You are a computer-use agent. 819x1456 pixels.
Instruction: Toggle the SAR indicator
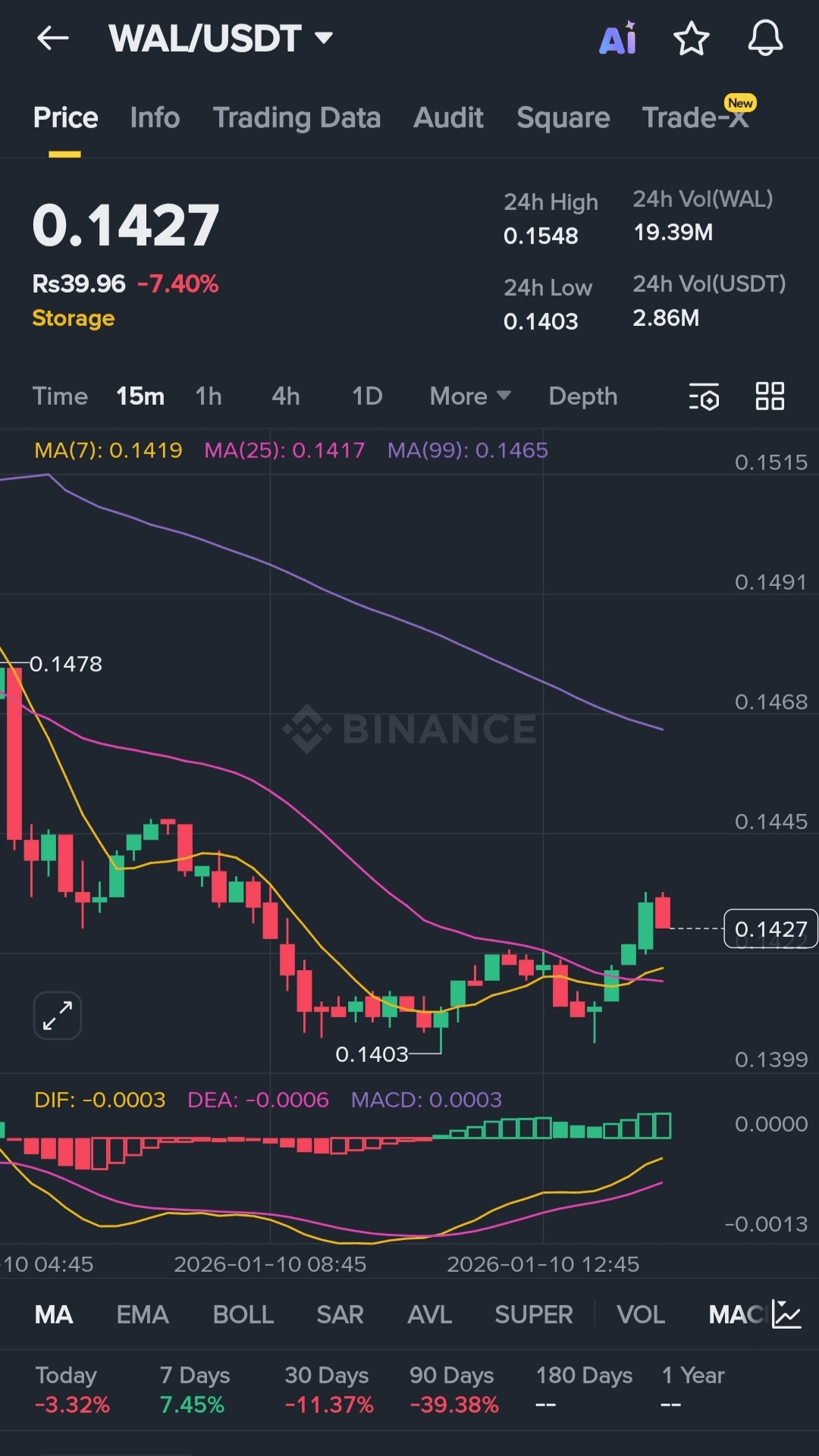click(x=340, y=1314)
